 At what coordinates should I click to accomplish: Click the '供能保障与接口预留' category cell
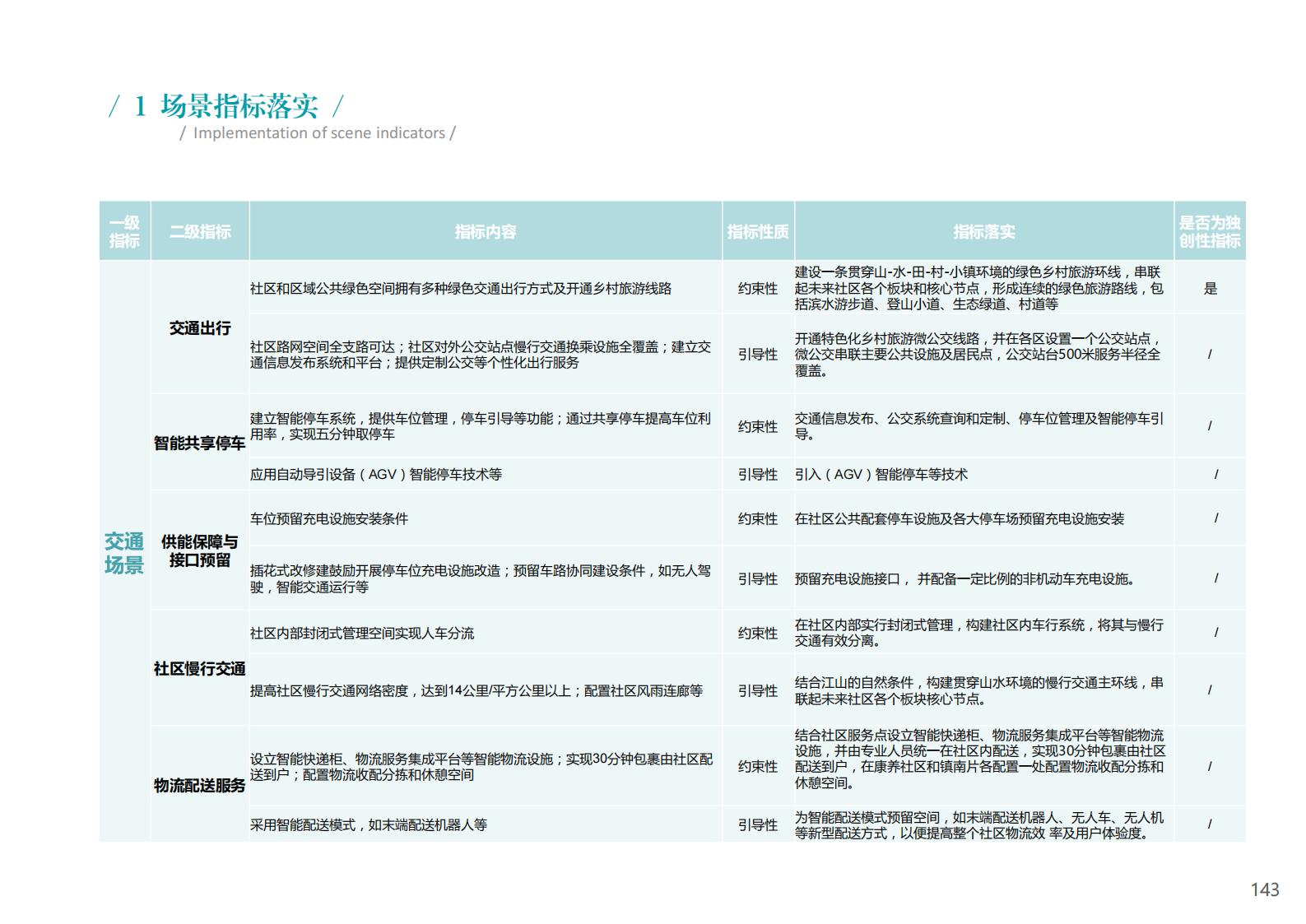(200, 550)
